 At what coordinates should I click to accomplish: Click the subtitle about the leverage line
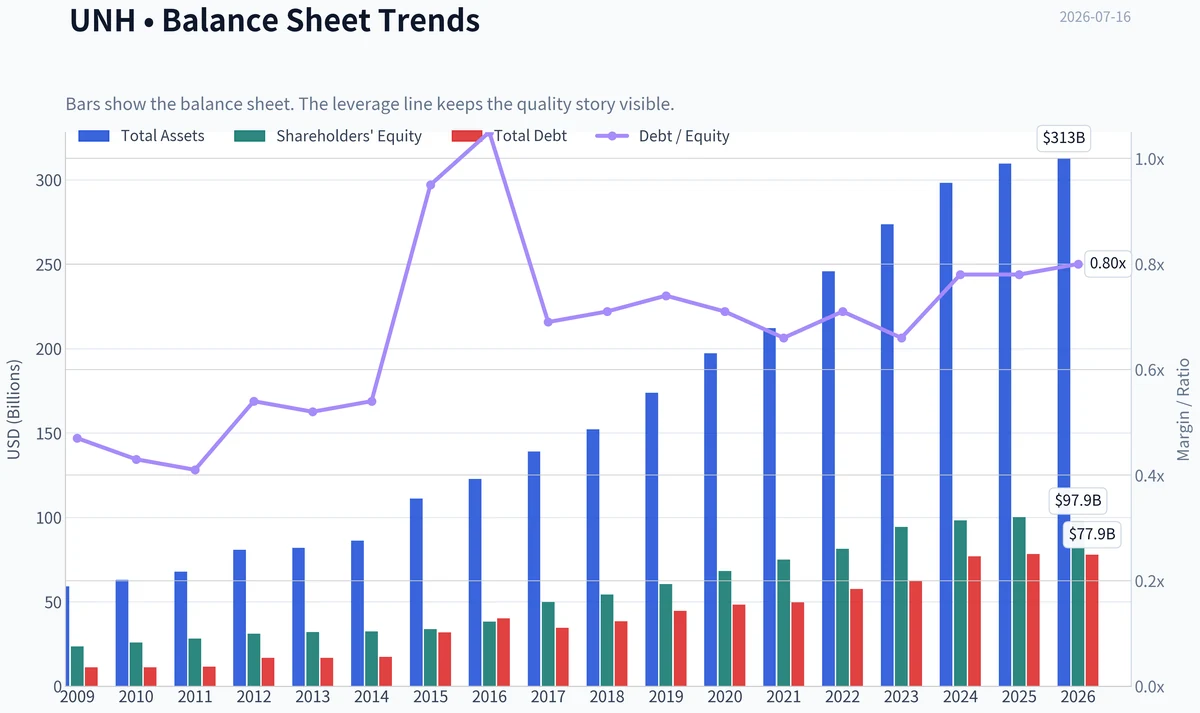(370, 104)
